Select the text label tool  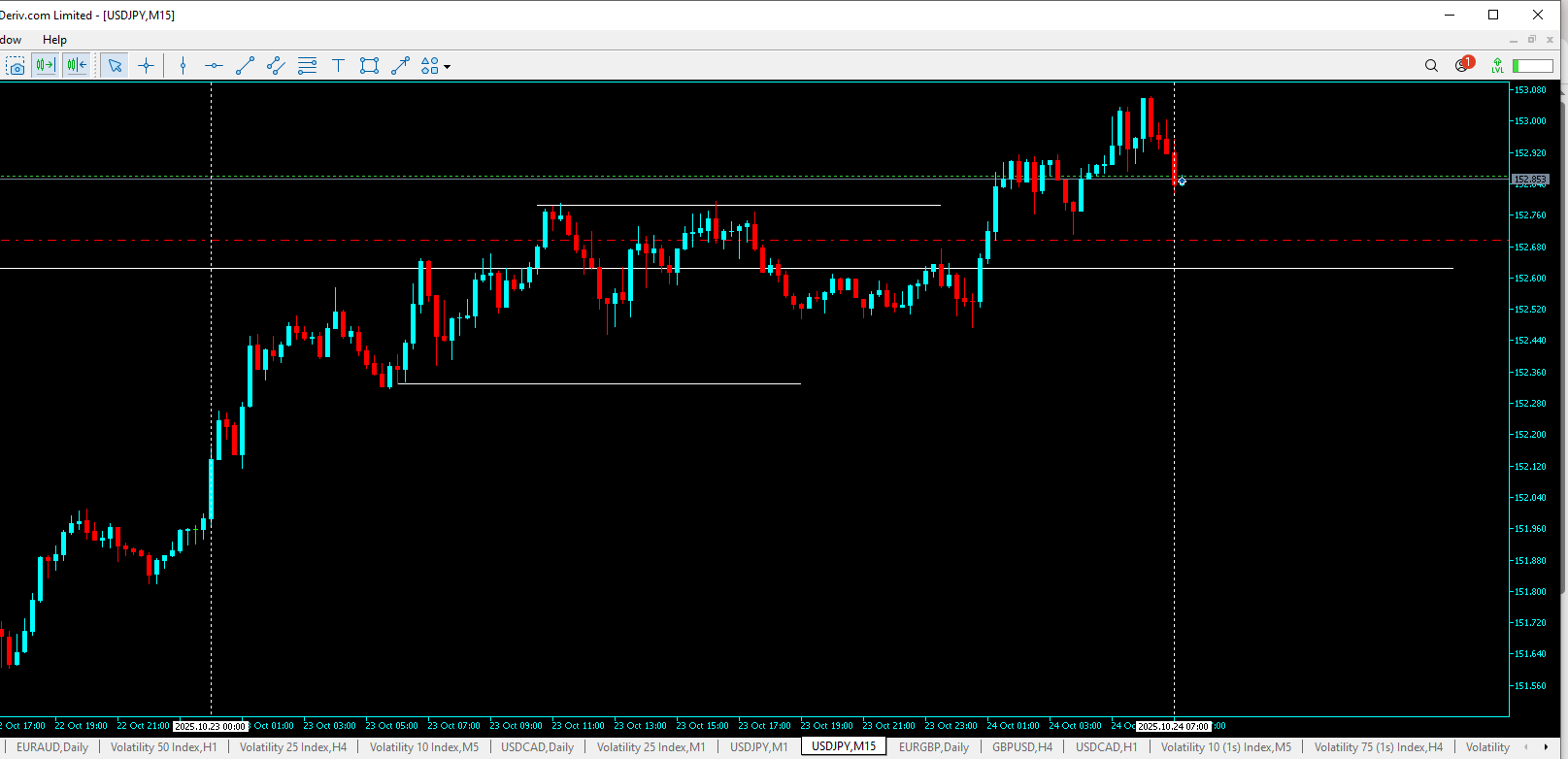pyautogui.click(x=338, y=66)
